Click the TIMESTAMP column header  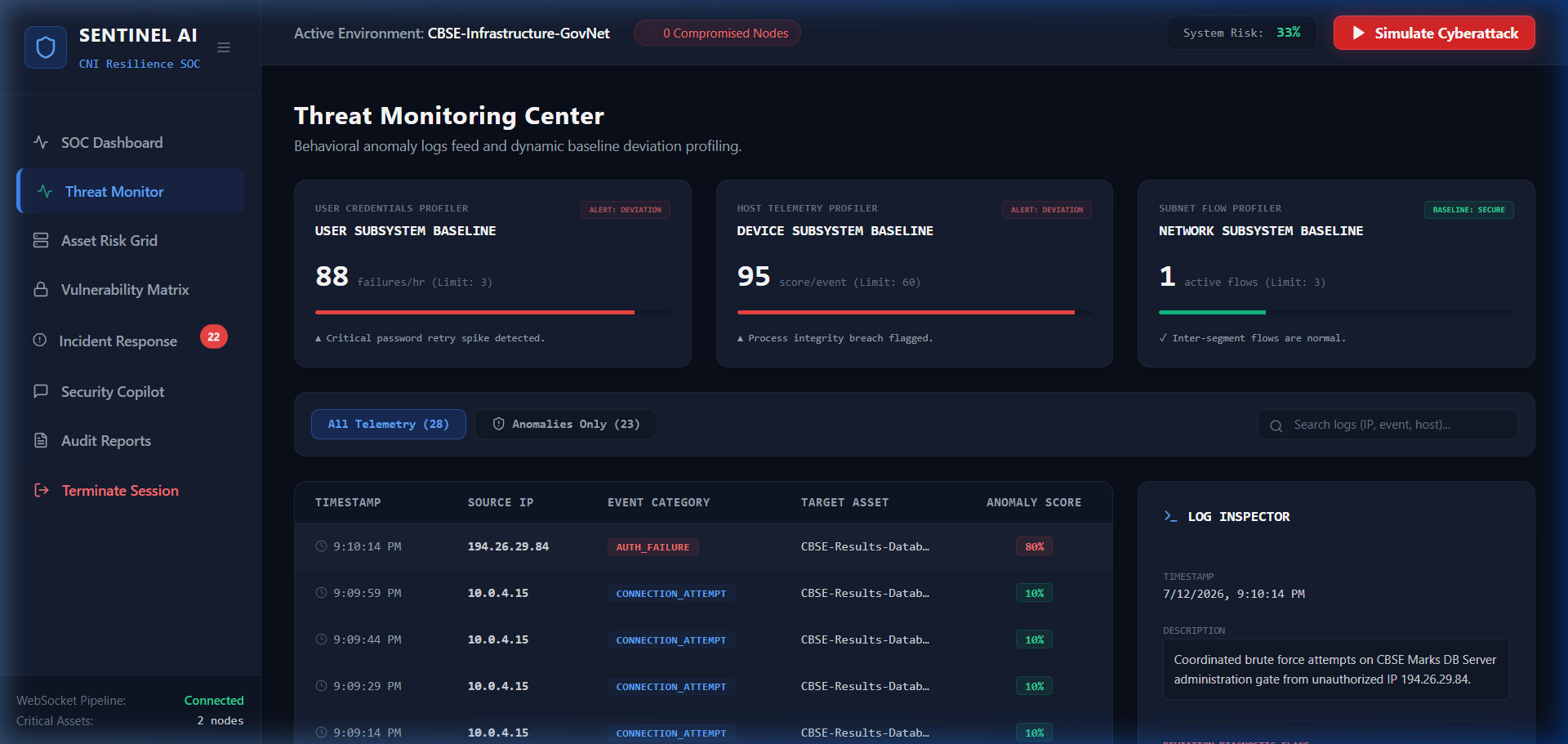[348, 502]
